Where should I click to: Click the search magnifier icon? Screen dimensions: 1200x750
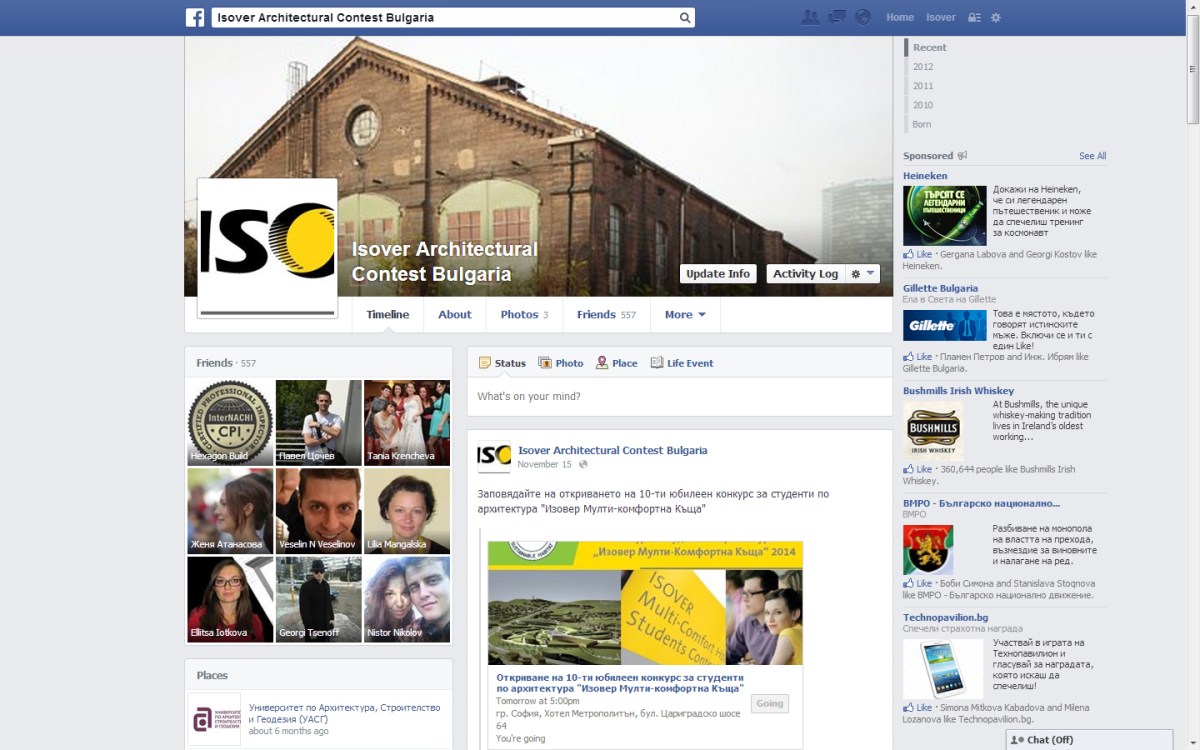click(x=685, y=18)
